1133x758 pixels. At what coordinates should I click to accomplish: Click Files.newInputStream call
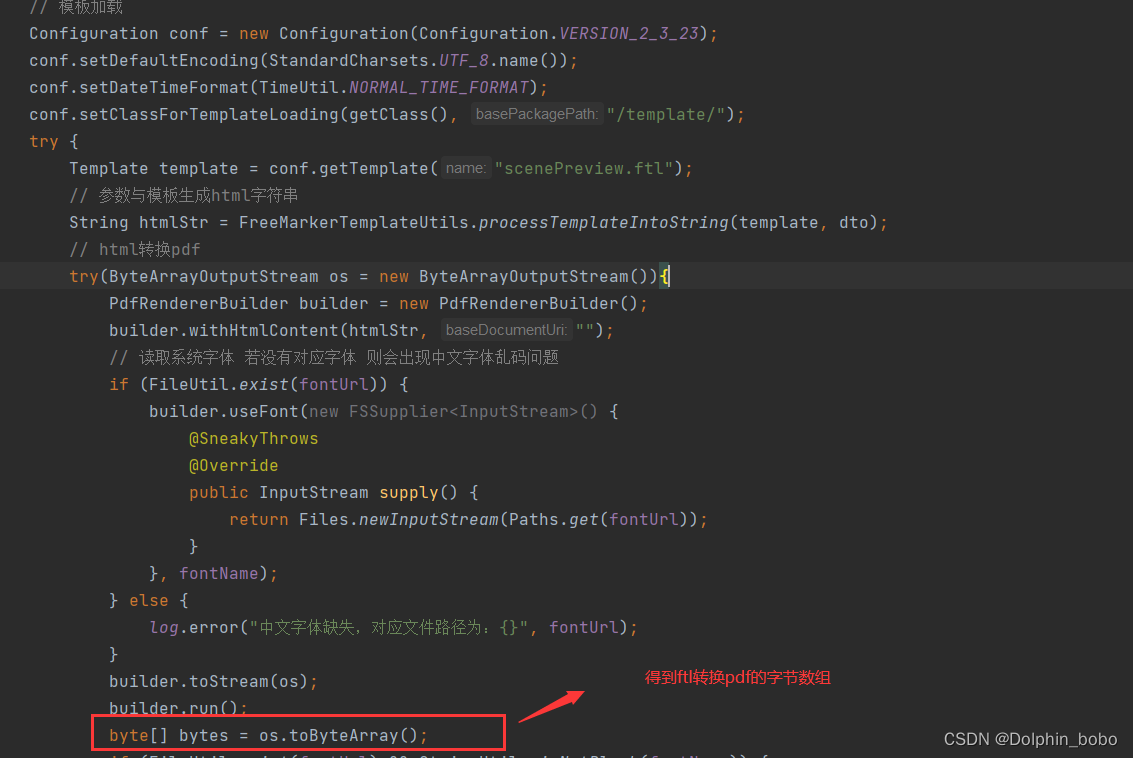(398, 520)
